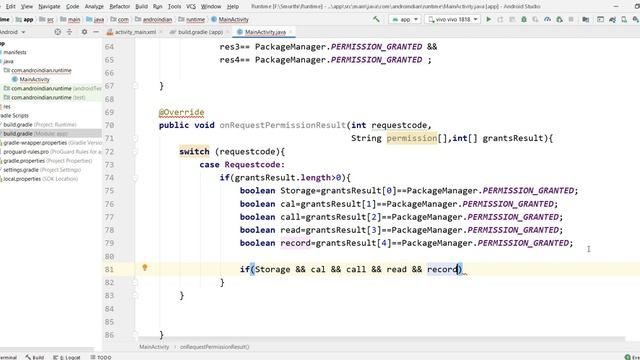This screenshot has width=640, height=360.
Task: Click the yellow quick-fix lightbulb on line 81
Action: pos(144,268)
